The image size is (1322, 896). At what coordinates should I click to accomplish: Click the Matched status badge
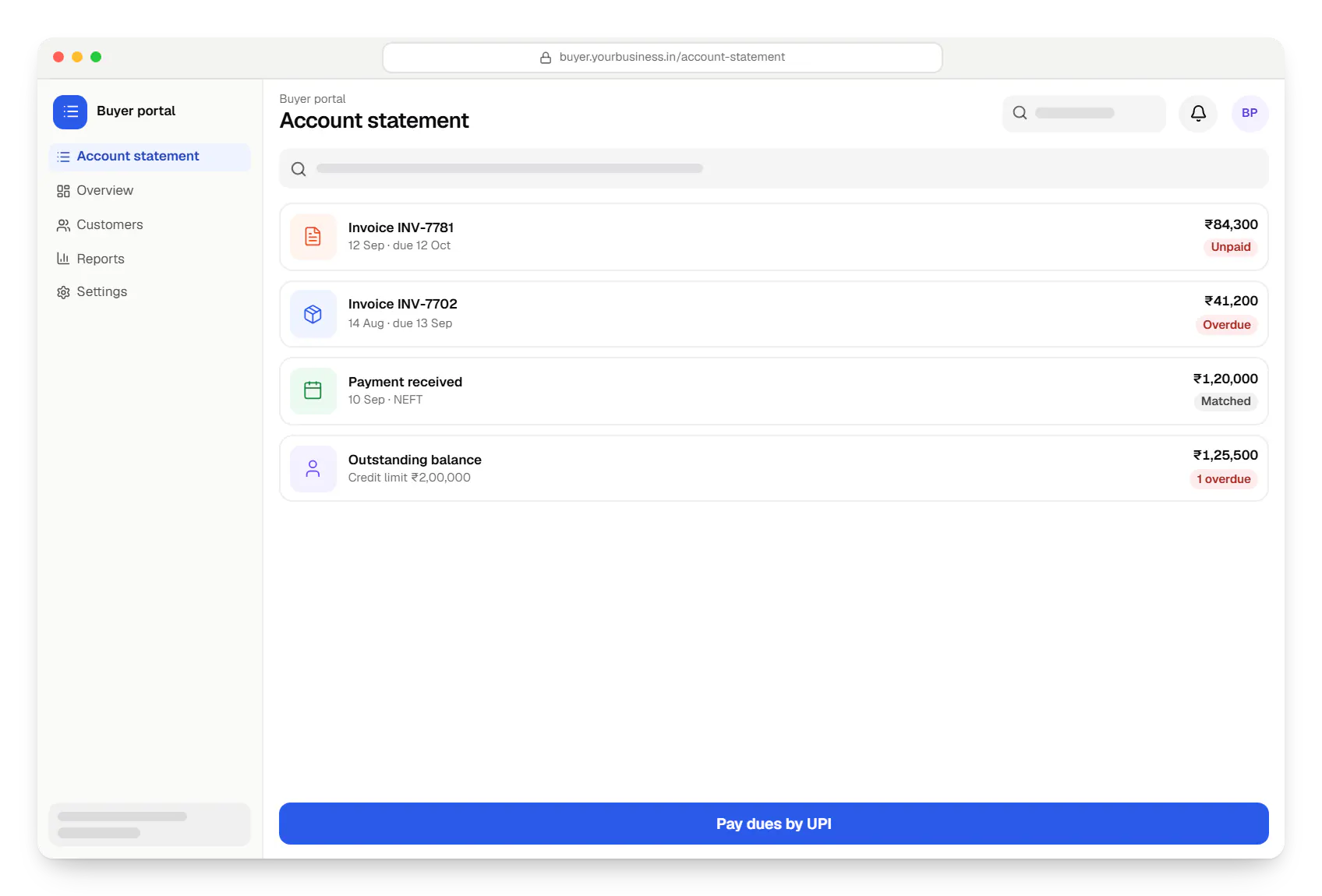point(1225,401)
